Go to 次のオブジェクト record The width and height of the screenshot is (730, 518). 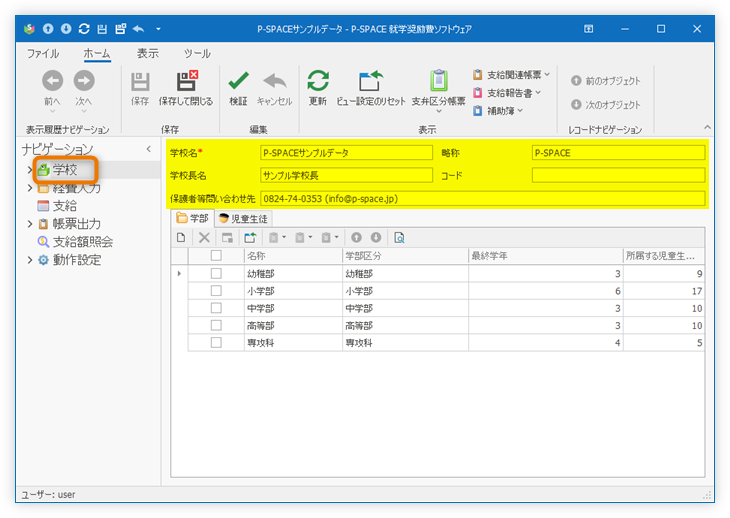coord(606,105)
